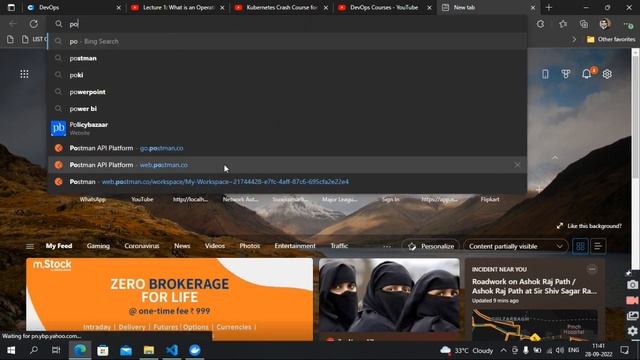640x360 pixels.
Task: Open 'Content partially visible' dropdown
Action: point(516,246)
